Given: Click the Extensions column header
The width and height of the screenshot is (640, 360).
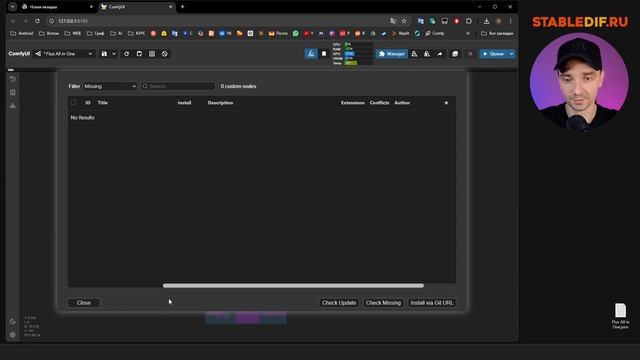Looking at the screenshot, I should point(353,103).
